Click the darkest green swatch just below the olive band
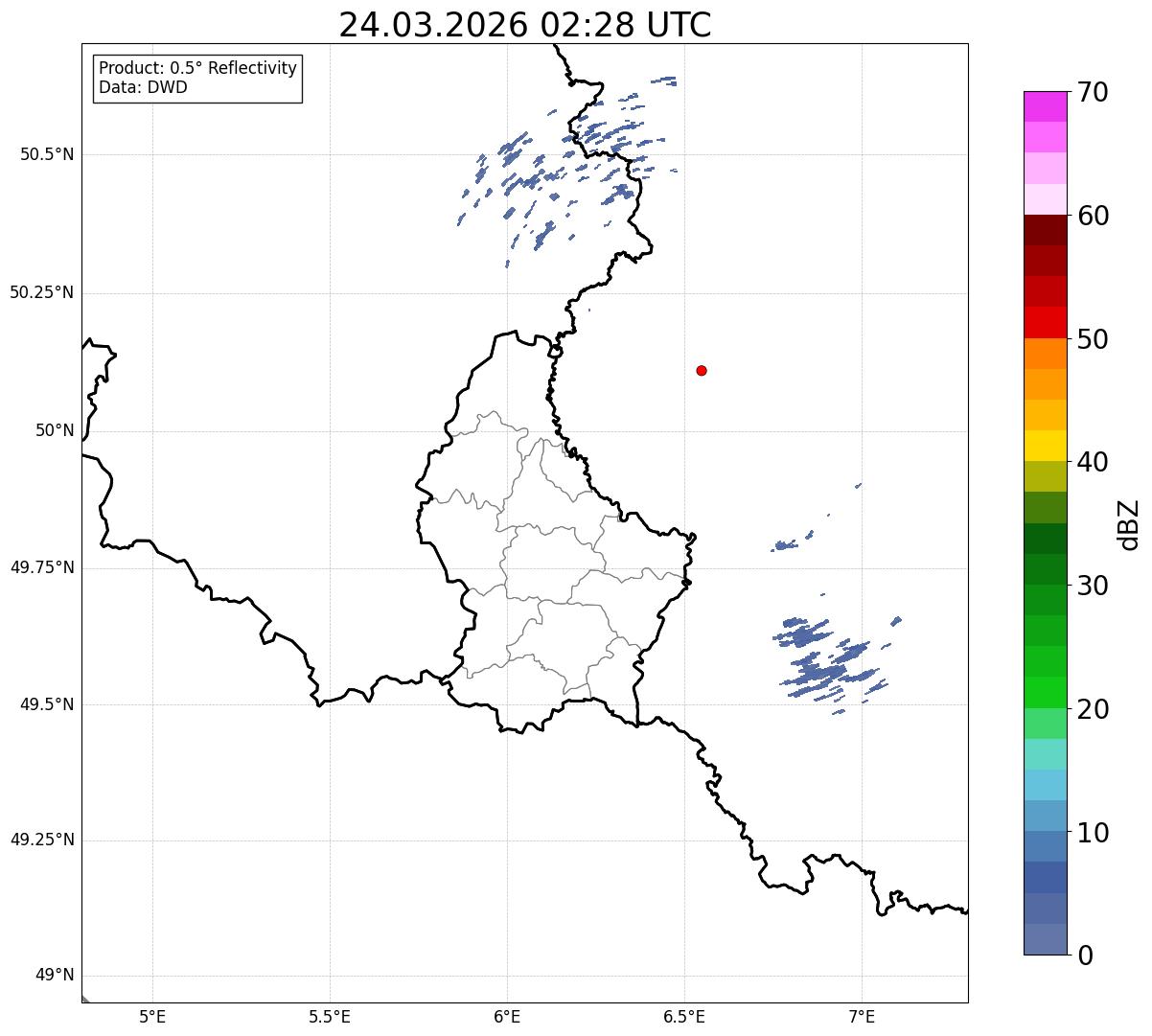Screen dimensions: 1152x1036 pos(1046,539)
